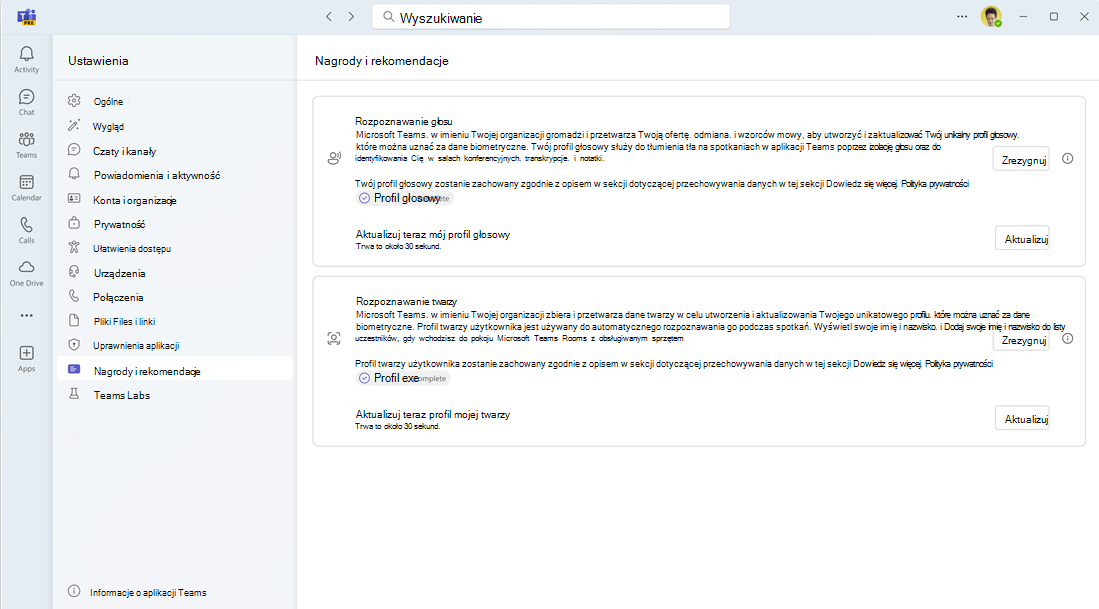Click the info icon next to voice Zrezygnuj
This screenshot has width=1099, height=609.
point(1067,159)
